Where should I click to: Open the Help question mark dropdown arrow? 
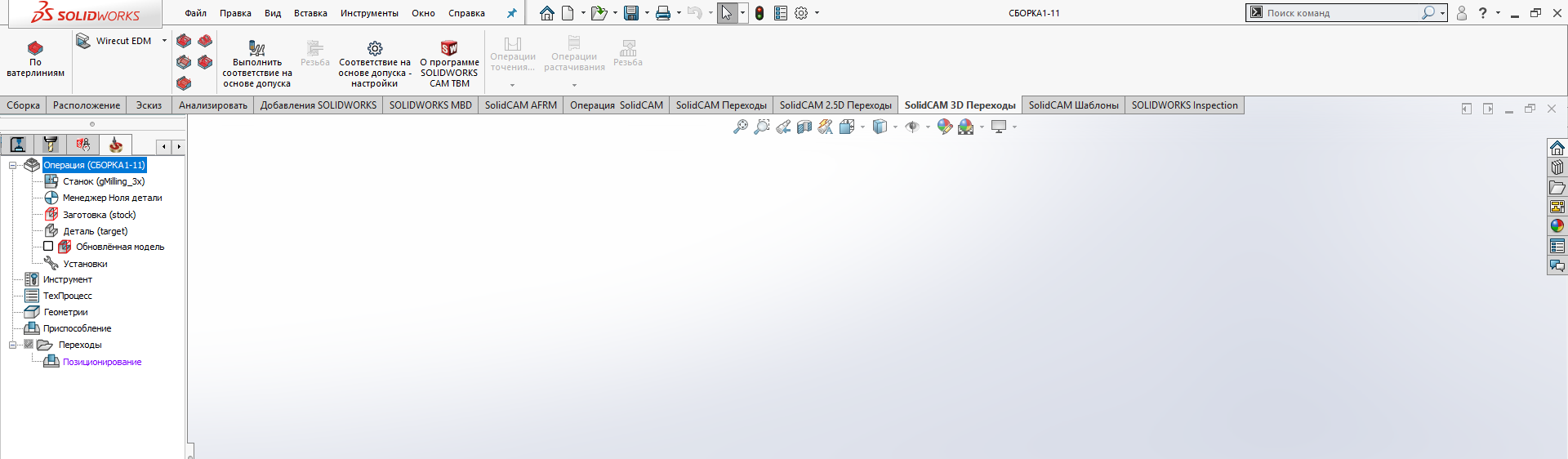[1498, 13]
